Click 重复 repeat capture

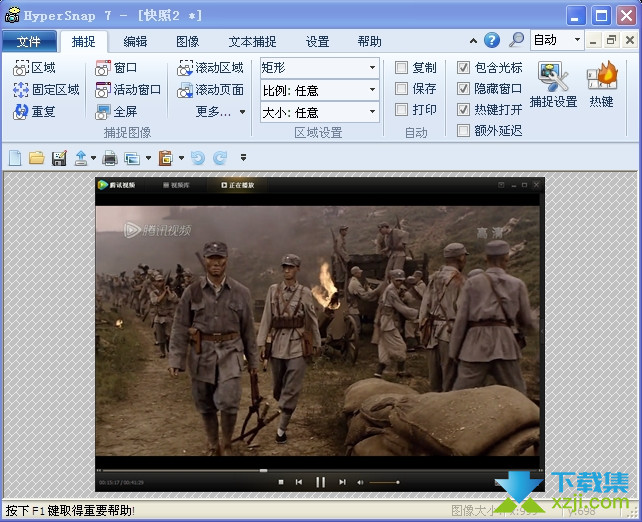tap(34, 111)
